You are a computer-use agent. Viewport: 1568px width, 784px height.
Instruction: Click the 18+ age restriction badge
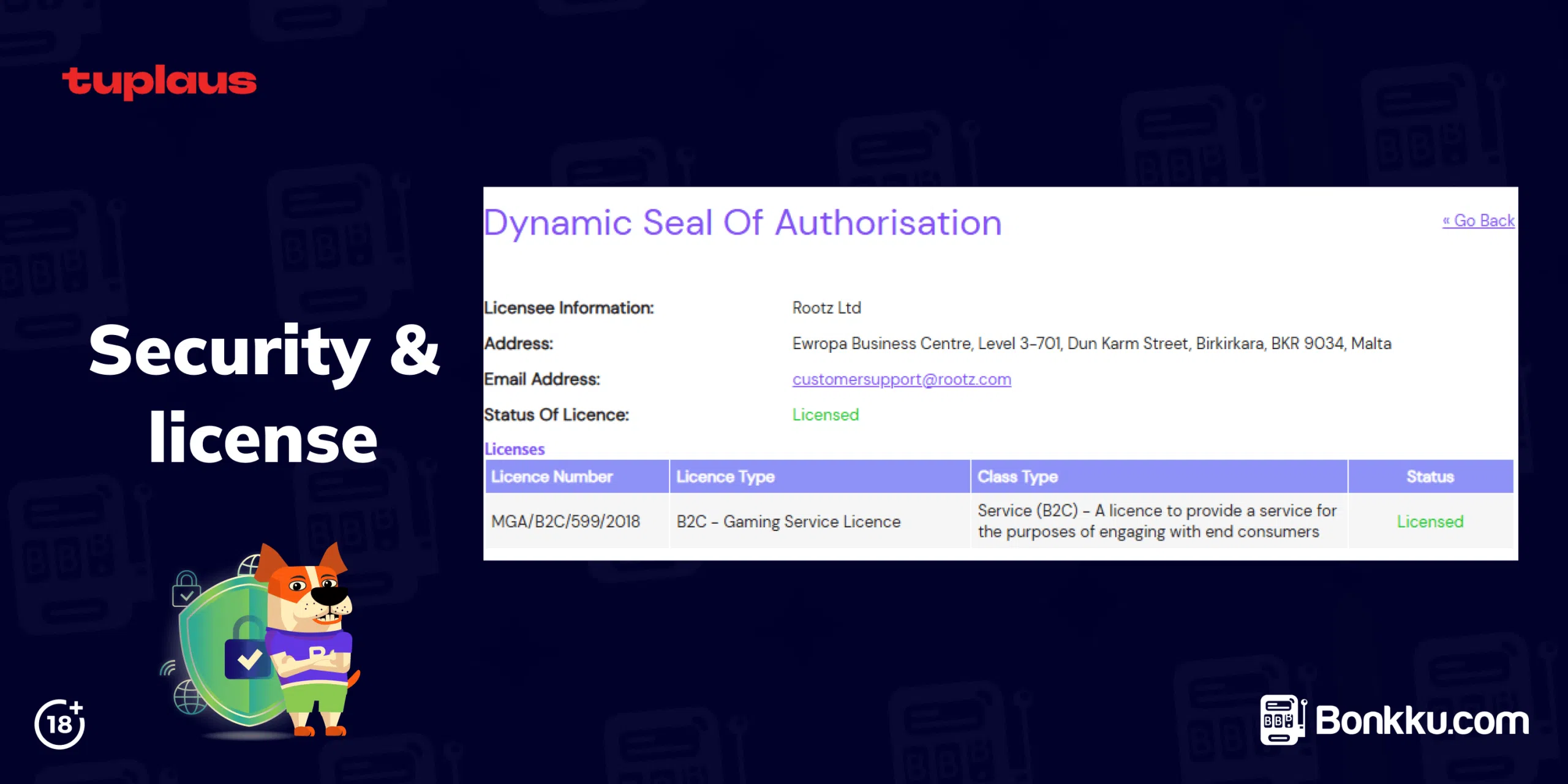pyautogui.click(x=59, y=724)
